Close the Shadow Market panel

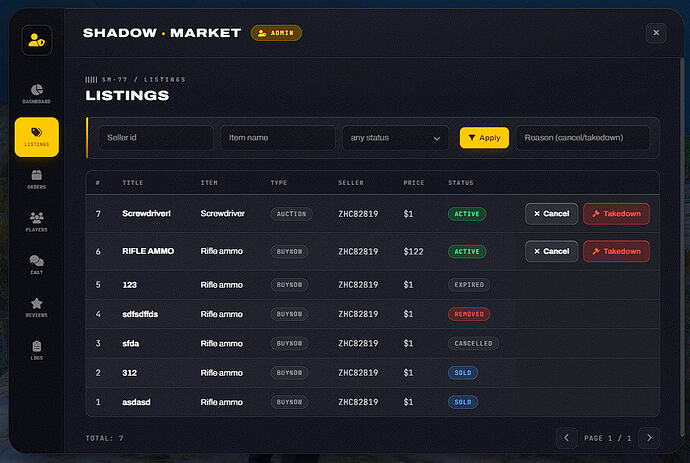[x=656, y=33]
